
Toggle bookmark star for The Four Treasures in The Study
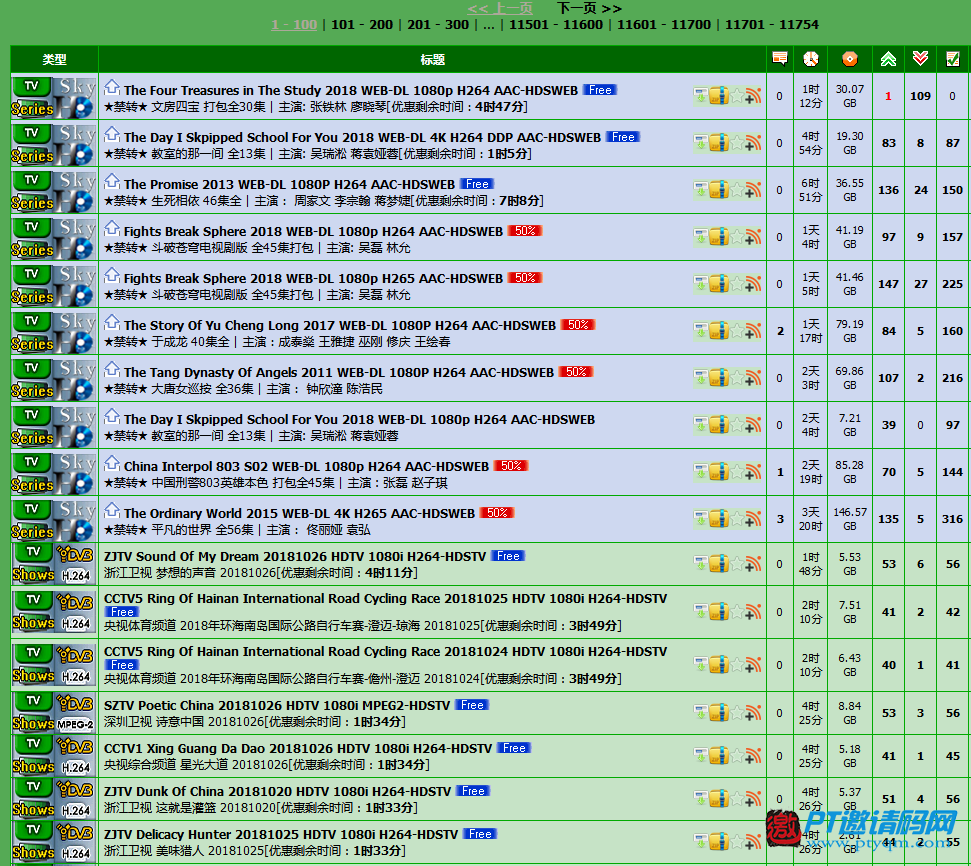click(x=737, y=96)
